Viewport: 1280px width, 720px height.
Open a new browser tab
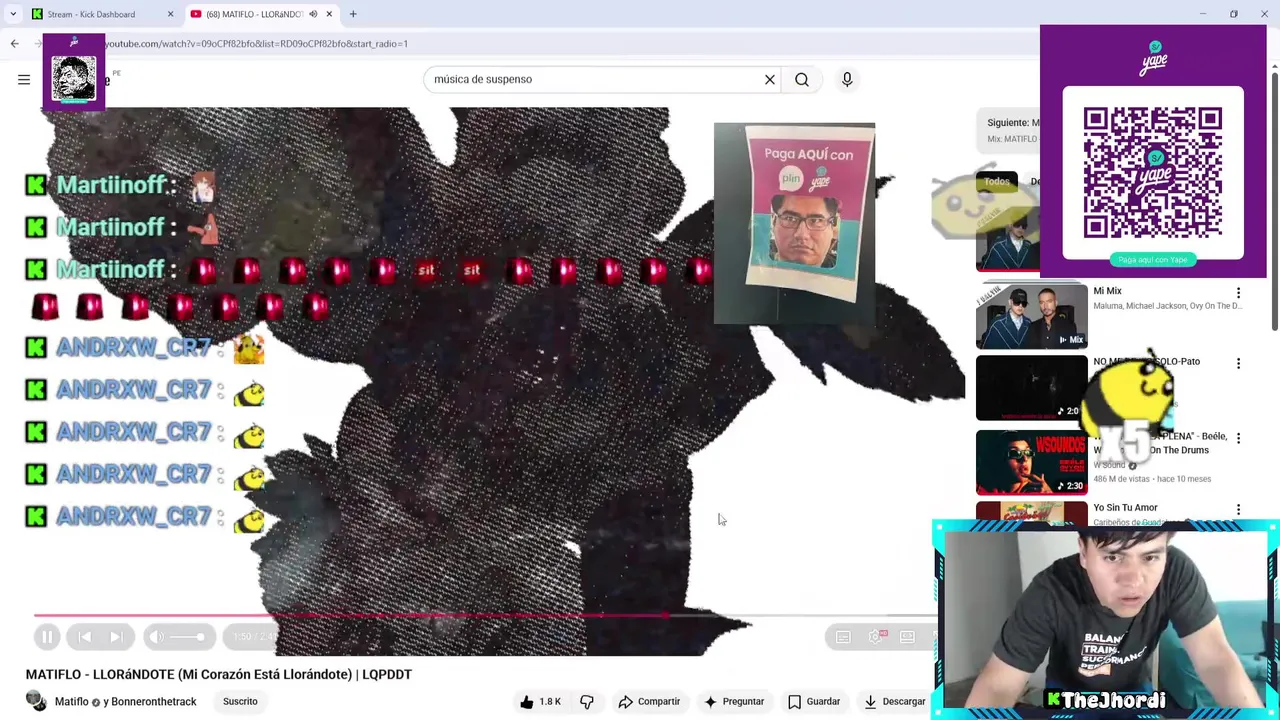[353, 14]
